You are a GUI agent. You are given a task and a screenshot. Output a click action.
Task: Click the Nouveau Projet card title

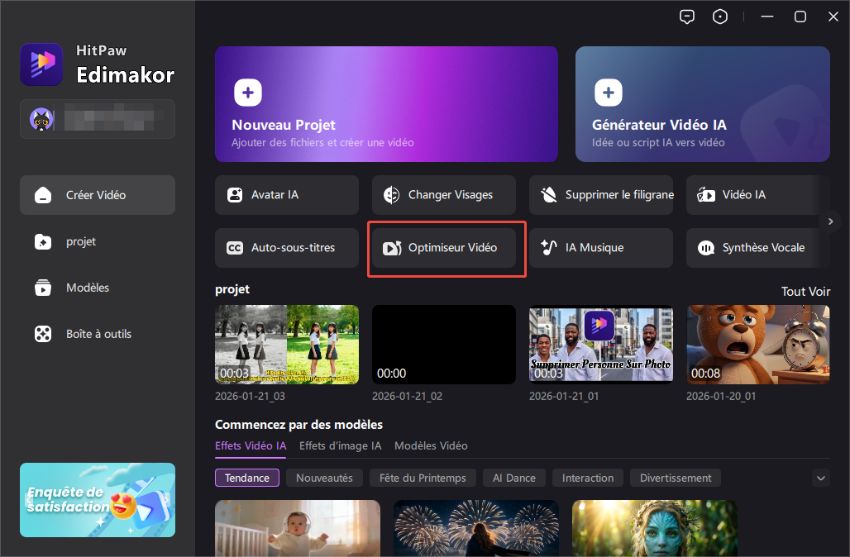tap(284, 125)
